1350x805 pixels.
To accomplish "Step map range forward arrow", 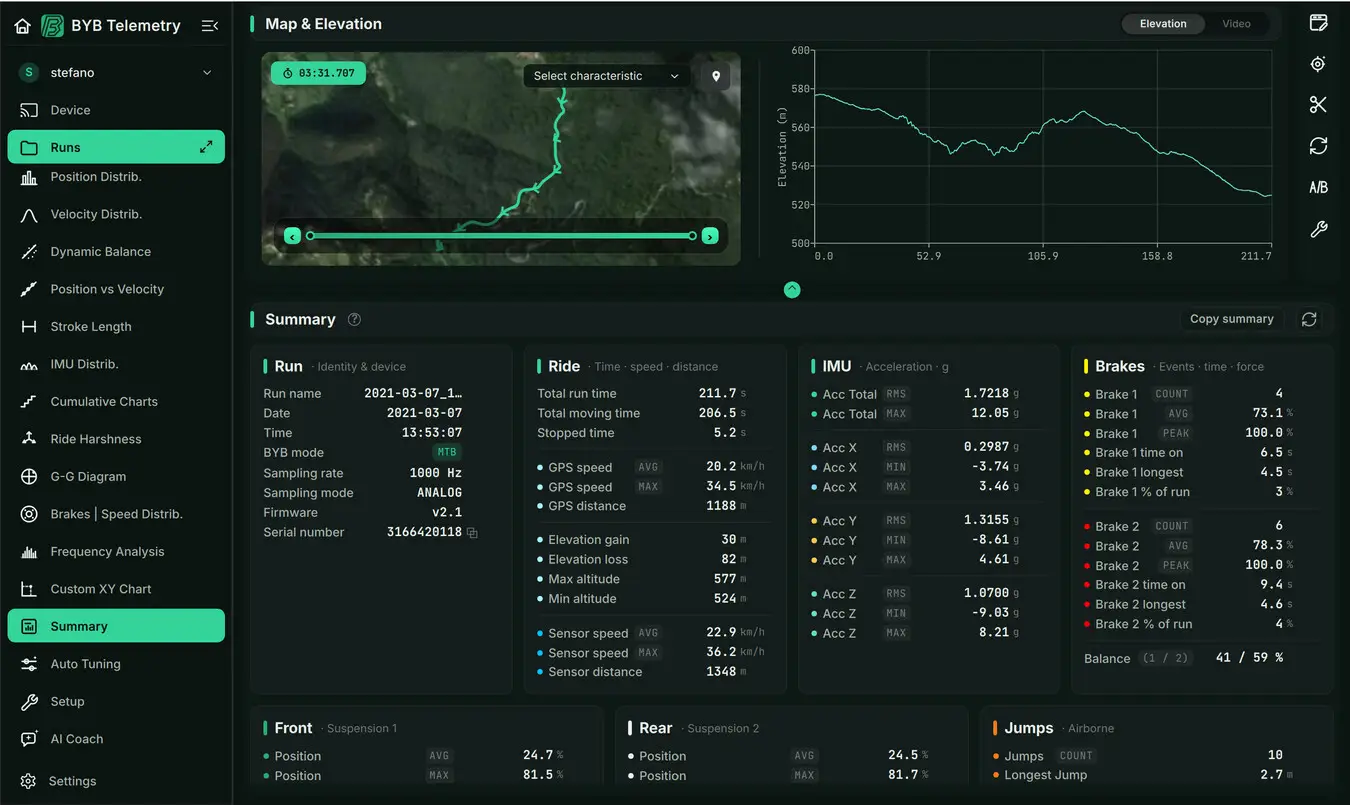I will 710,236.
